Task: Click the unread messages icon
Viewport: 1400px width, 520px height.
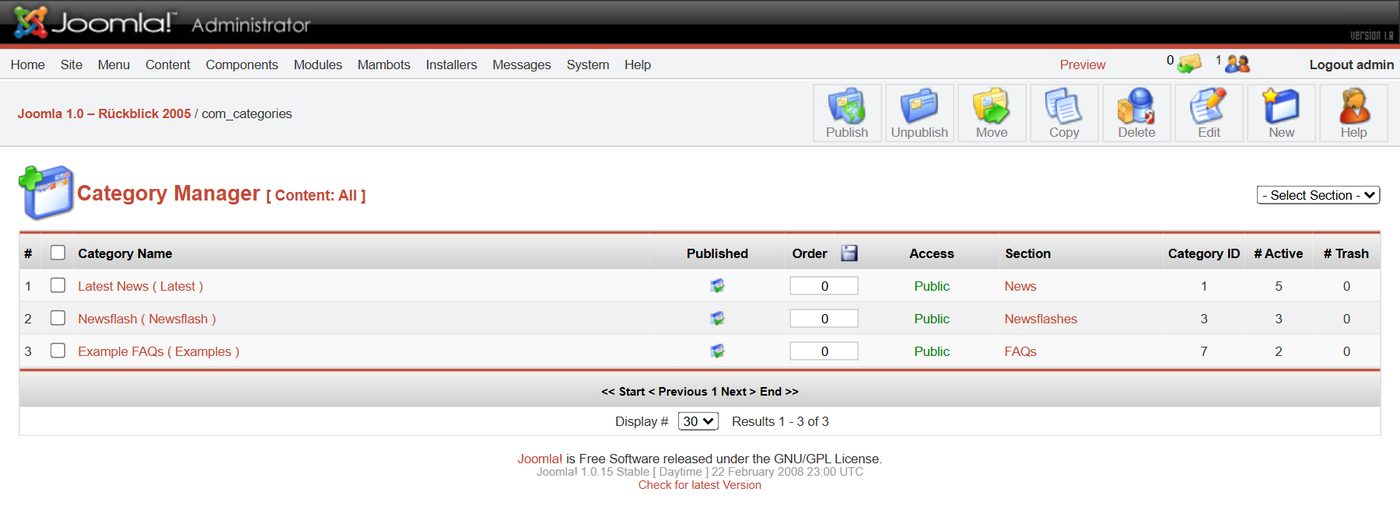Action: 1189,64
